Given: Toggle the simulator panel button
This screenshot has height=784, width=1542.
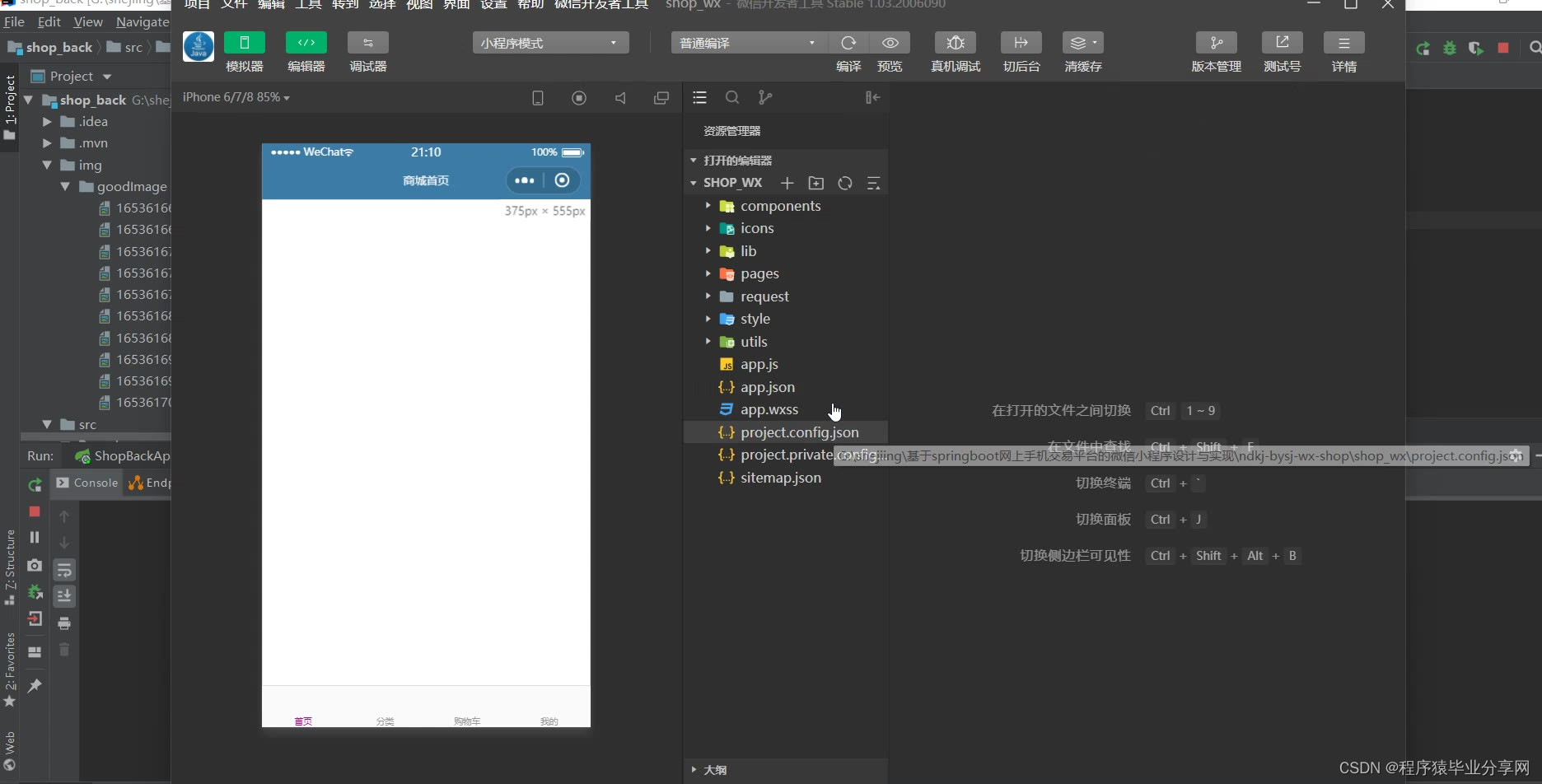Looking at the screenshot, I should [244, 43].
